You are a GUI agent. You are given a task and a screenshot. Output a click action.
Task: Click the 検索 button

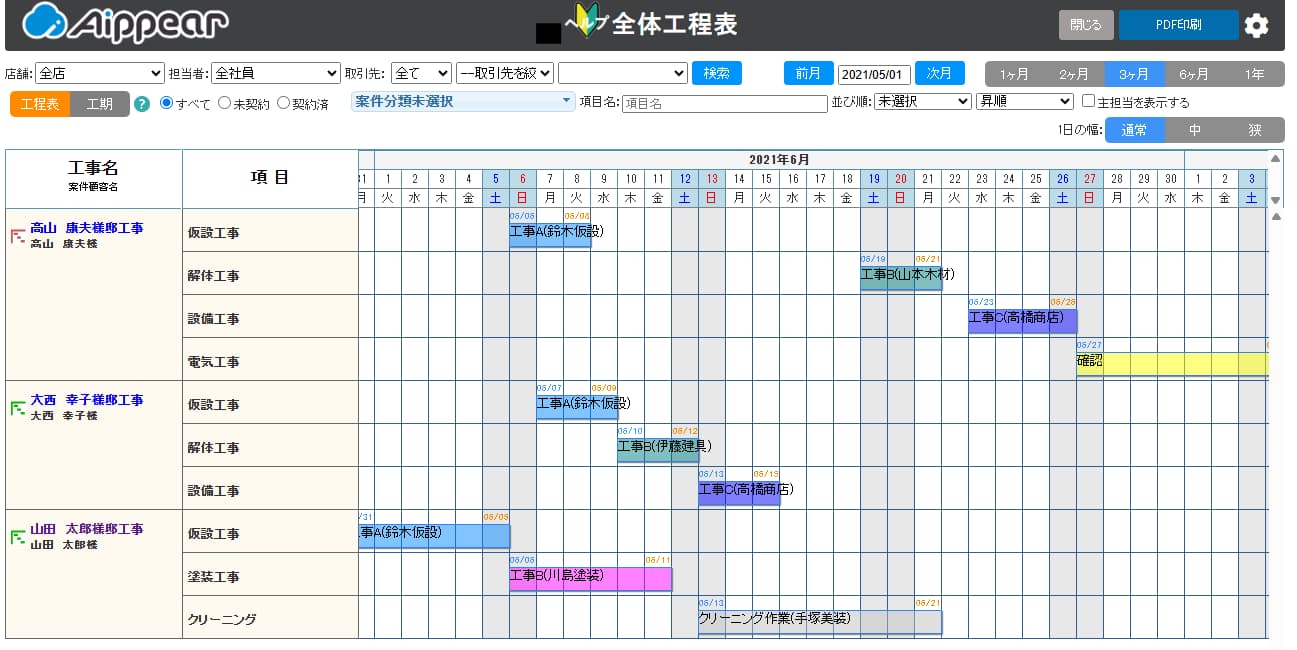tap(717, 73)
